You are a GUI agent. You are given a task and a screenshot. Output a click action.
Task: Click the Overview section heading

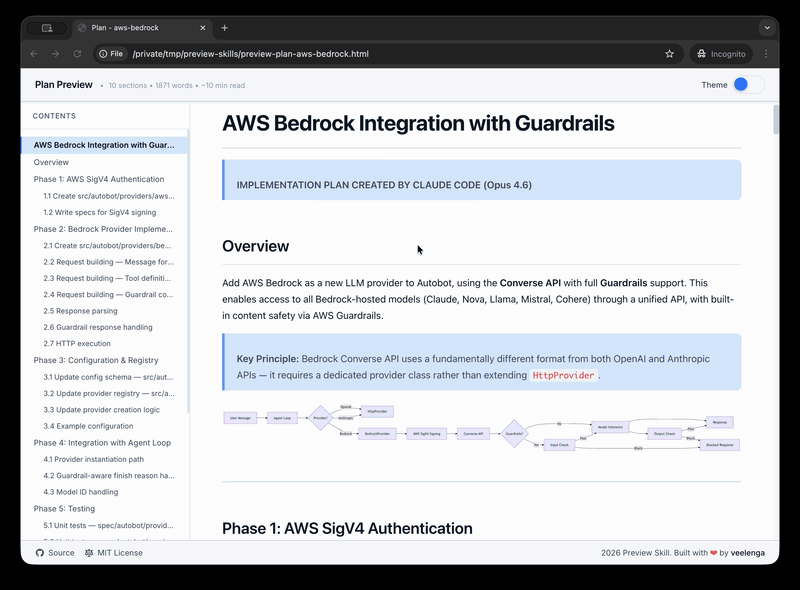point(256,246)
